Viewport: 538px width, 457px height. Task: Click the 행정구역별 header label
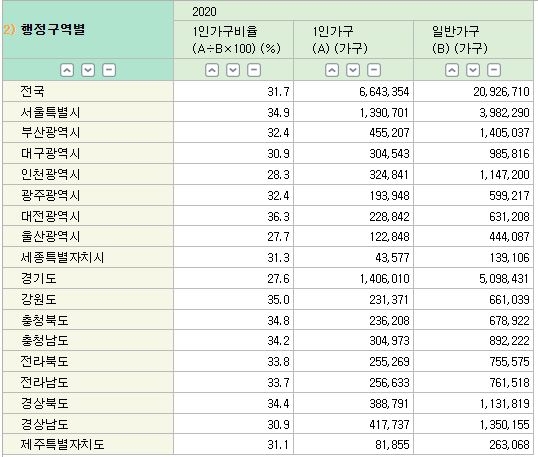(52, 30)
